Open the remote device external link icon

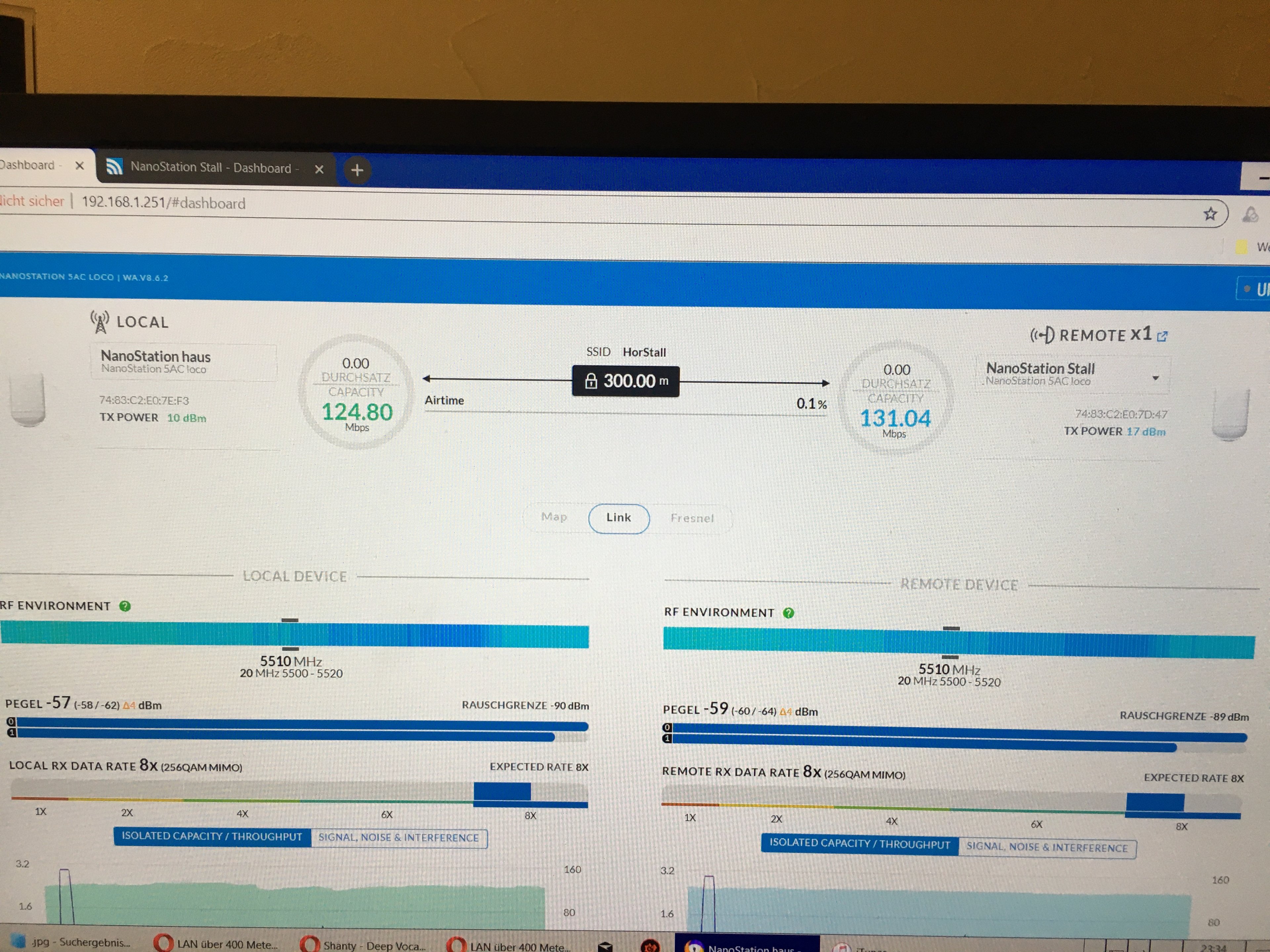tap(1162, 336)
